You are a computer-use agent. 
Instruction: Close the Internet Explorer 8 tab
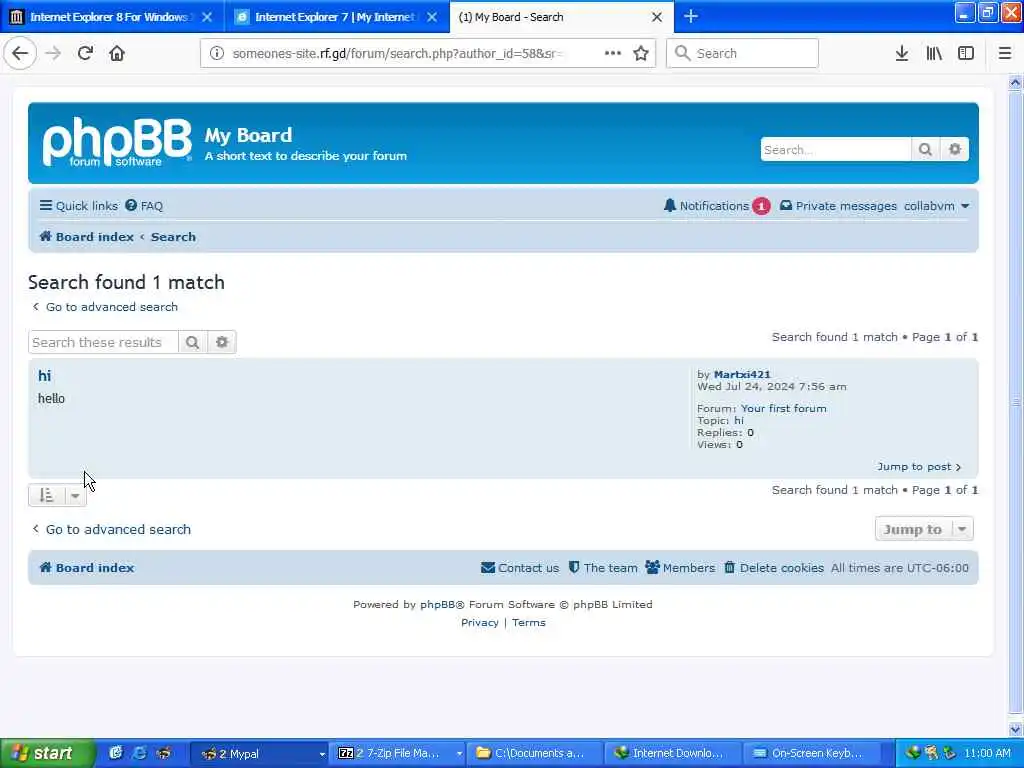(x=207, y=17)
